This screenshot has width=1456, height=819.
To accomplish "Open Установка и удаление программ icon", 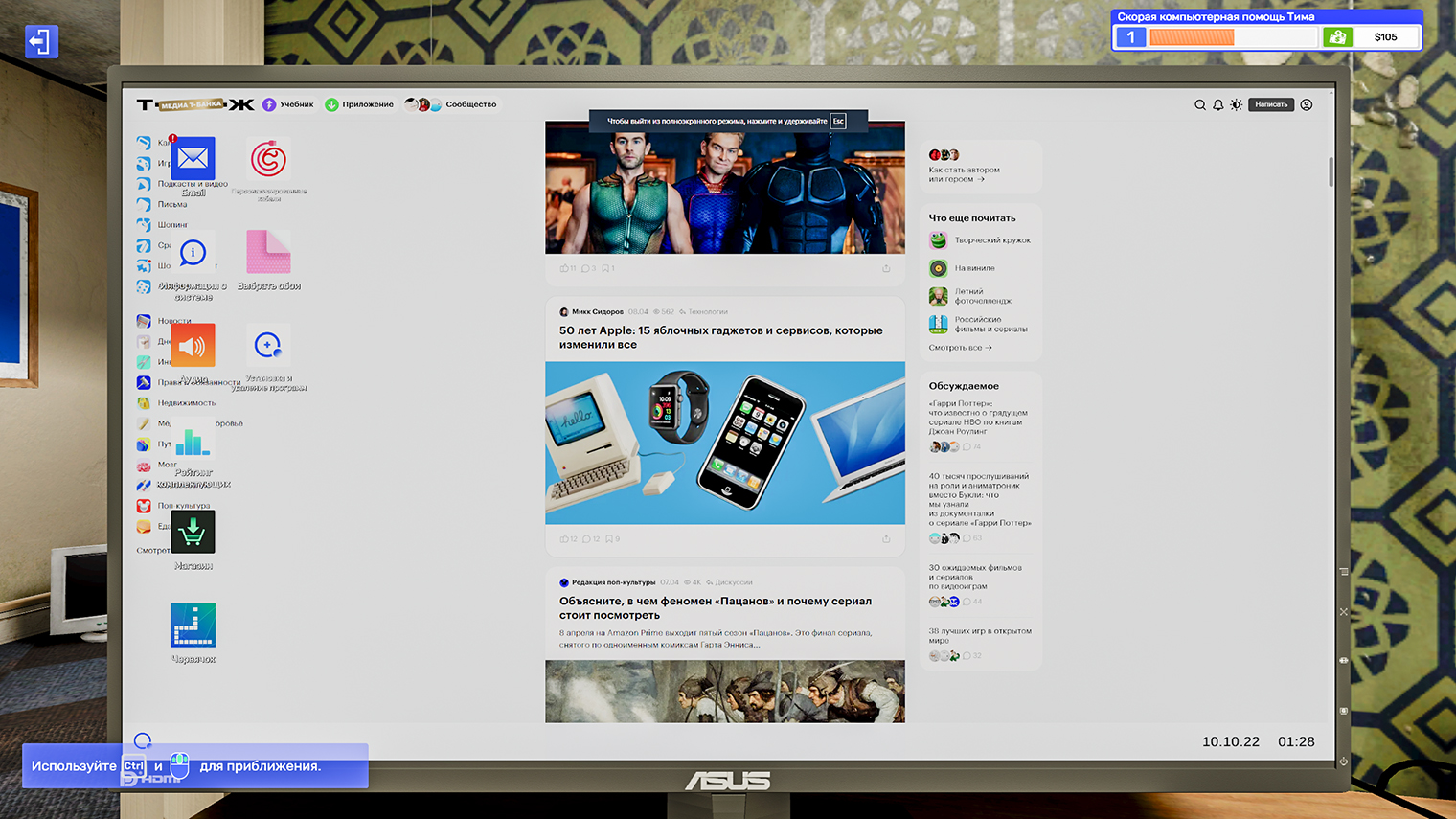I will tap(268, 345).
